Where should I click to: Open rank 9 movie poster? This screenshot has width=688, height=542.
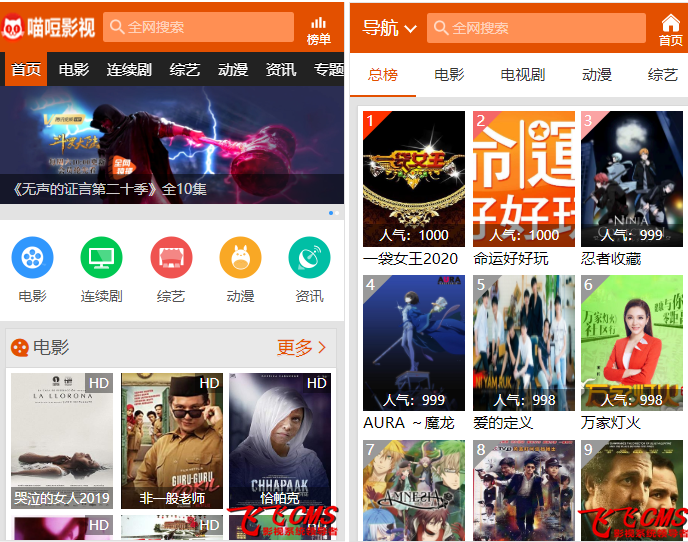pyautogui.click(x=632, y=491)
